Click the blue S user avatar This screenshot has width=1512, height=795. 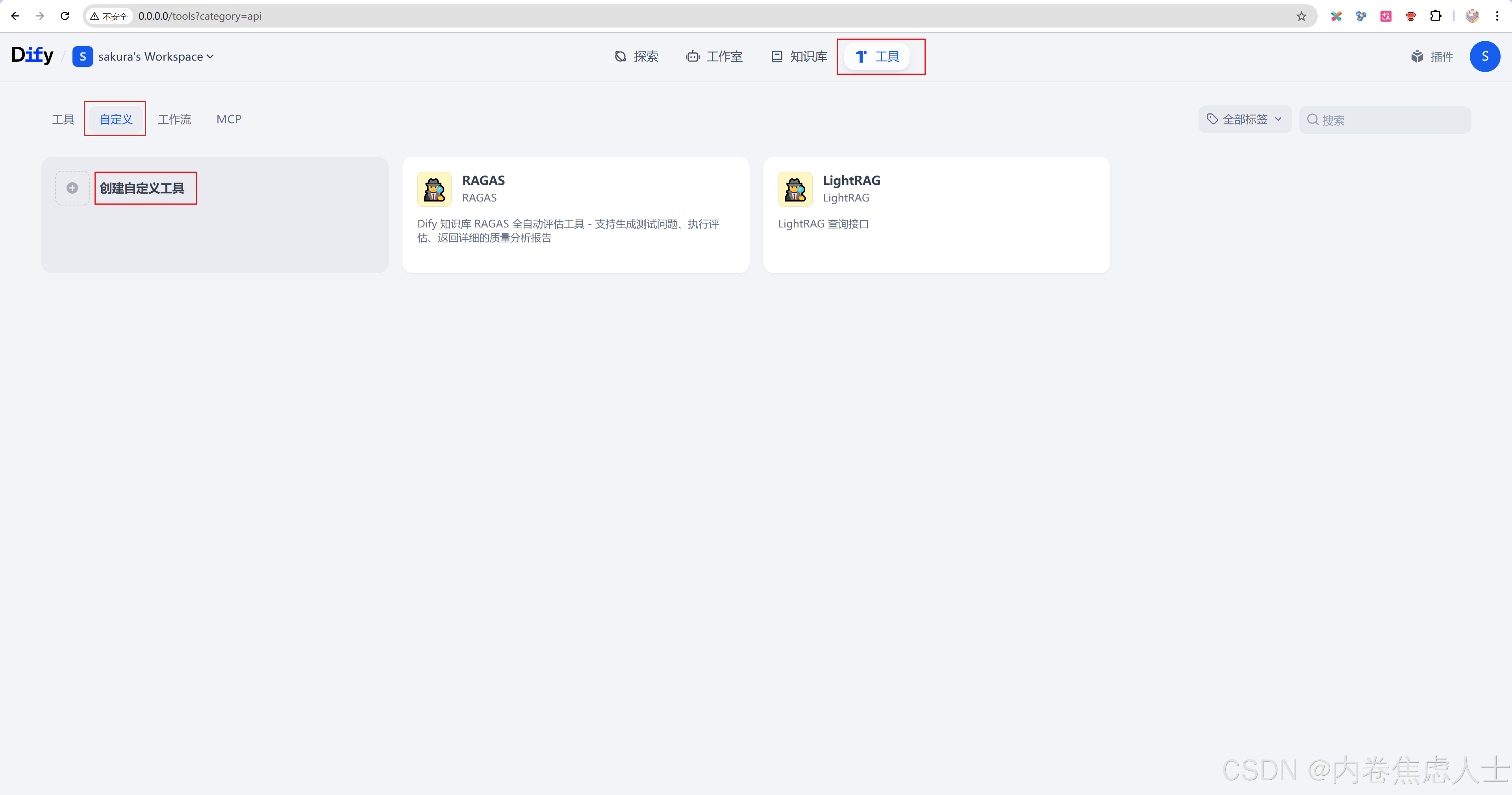1484,56
